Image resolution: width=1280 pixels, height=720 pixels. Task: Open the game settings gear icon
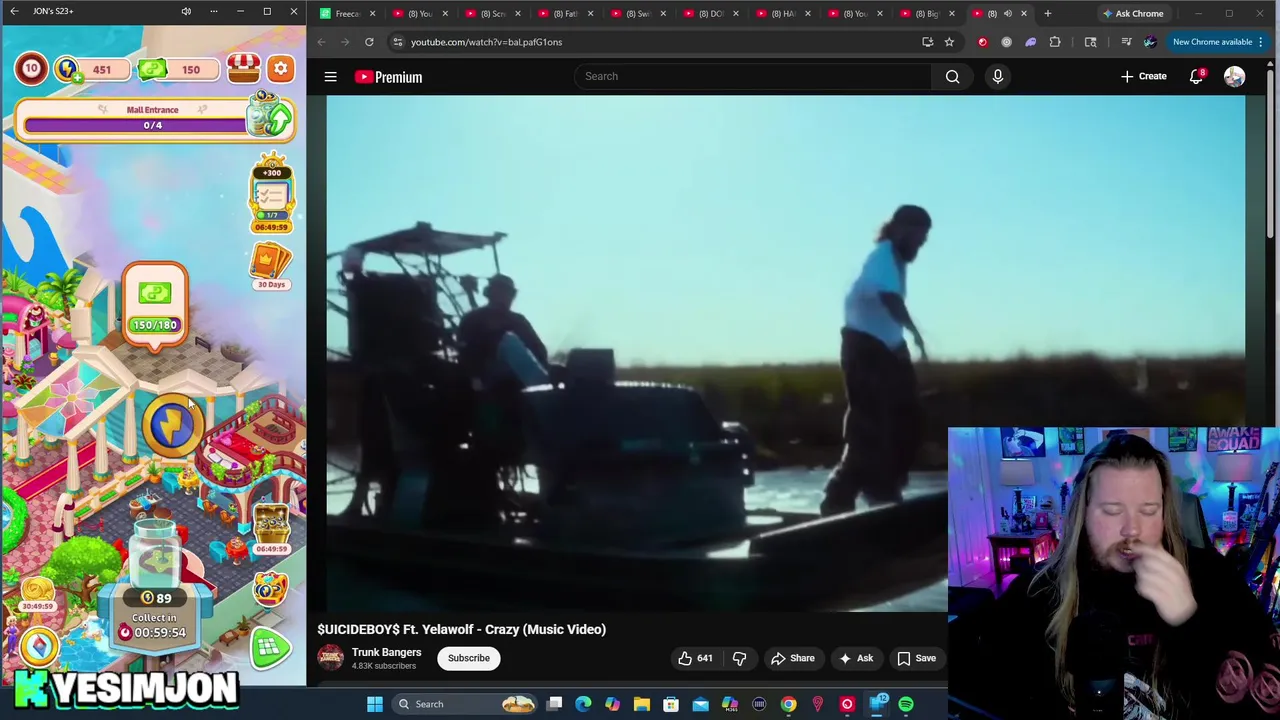(x=281, y=69)
